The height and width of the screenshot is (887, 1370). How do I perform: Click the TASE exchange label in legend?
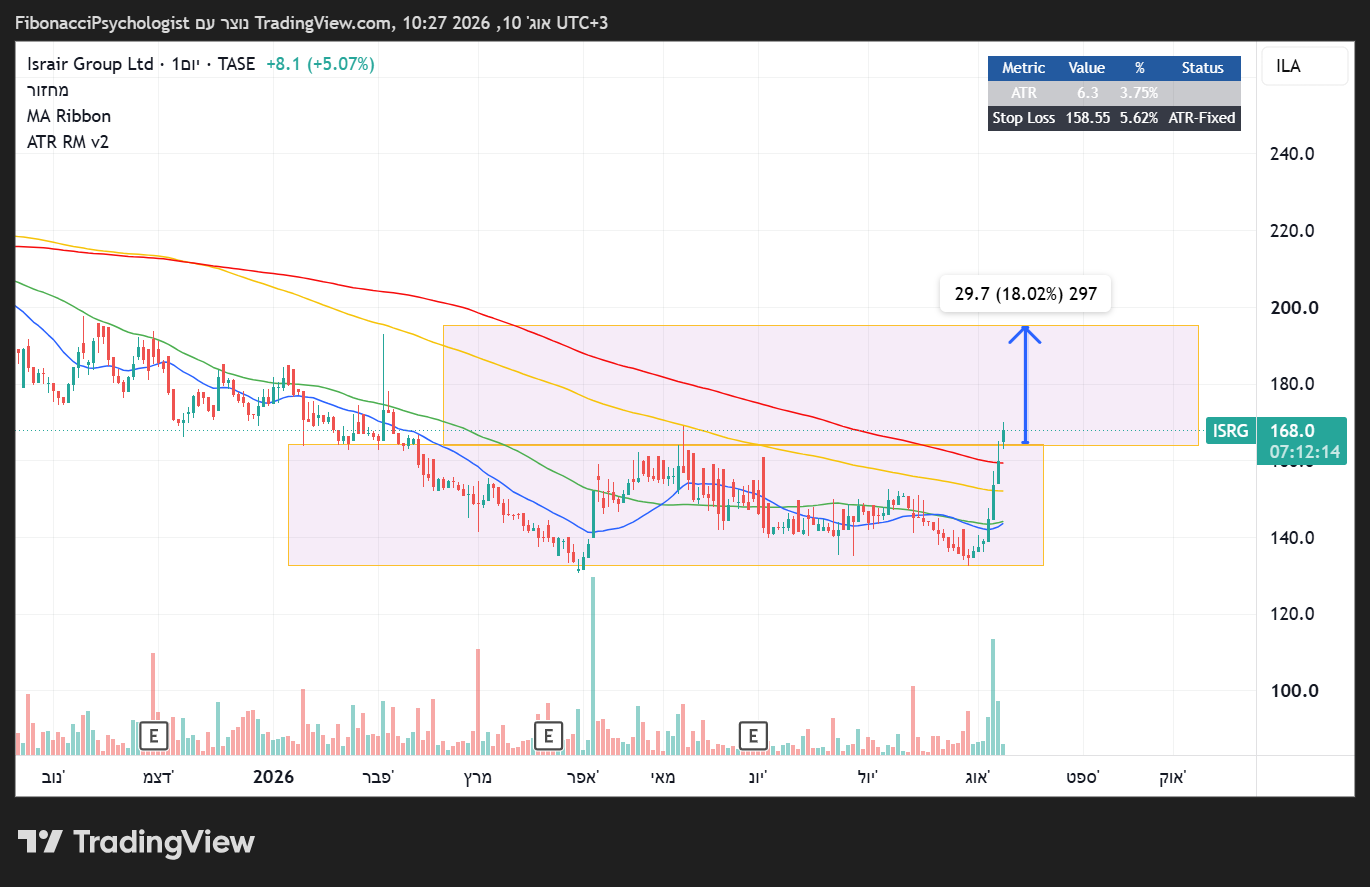click(236, 64)
